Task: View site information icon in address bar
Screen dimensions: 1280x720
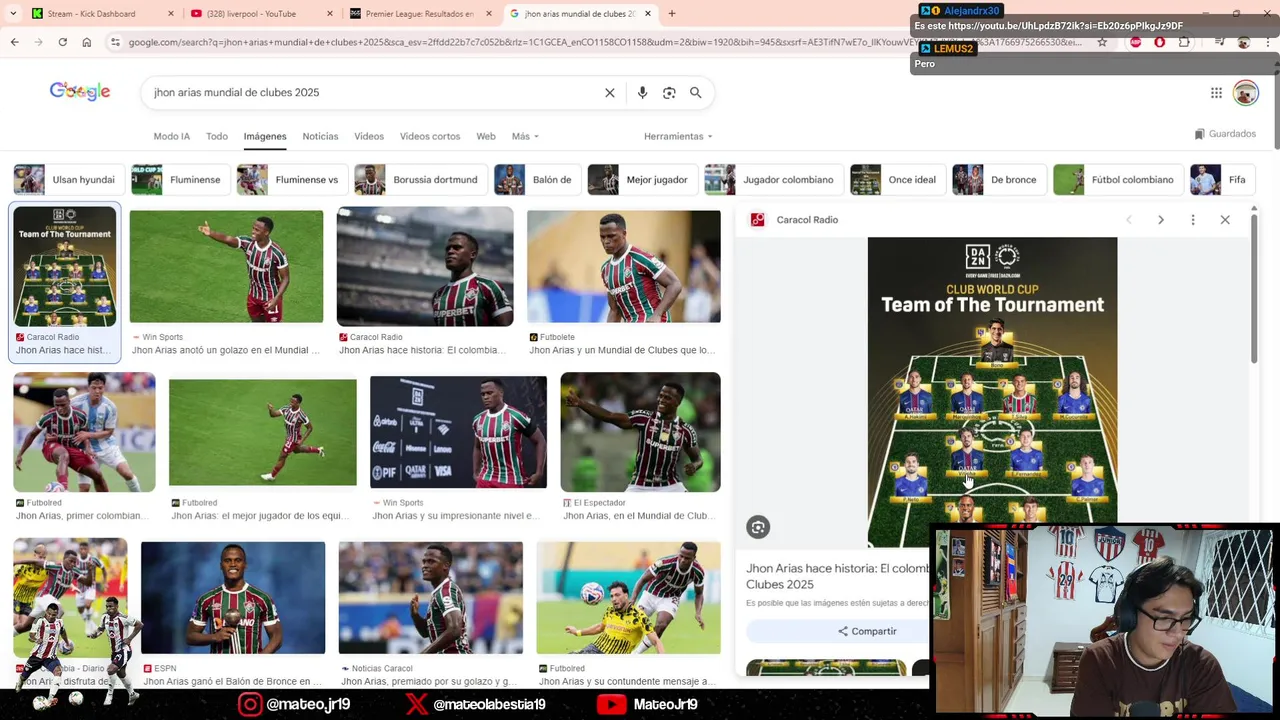Action: [x=116, y=42]
